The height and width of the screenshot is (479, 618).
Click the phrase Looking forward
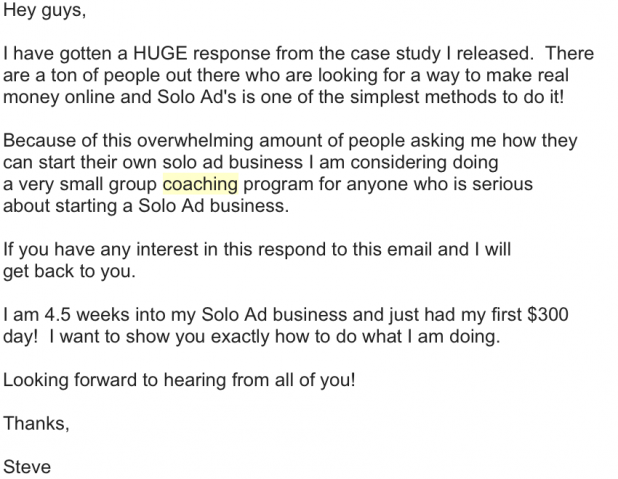coord(70,380)
